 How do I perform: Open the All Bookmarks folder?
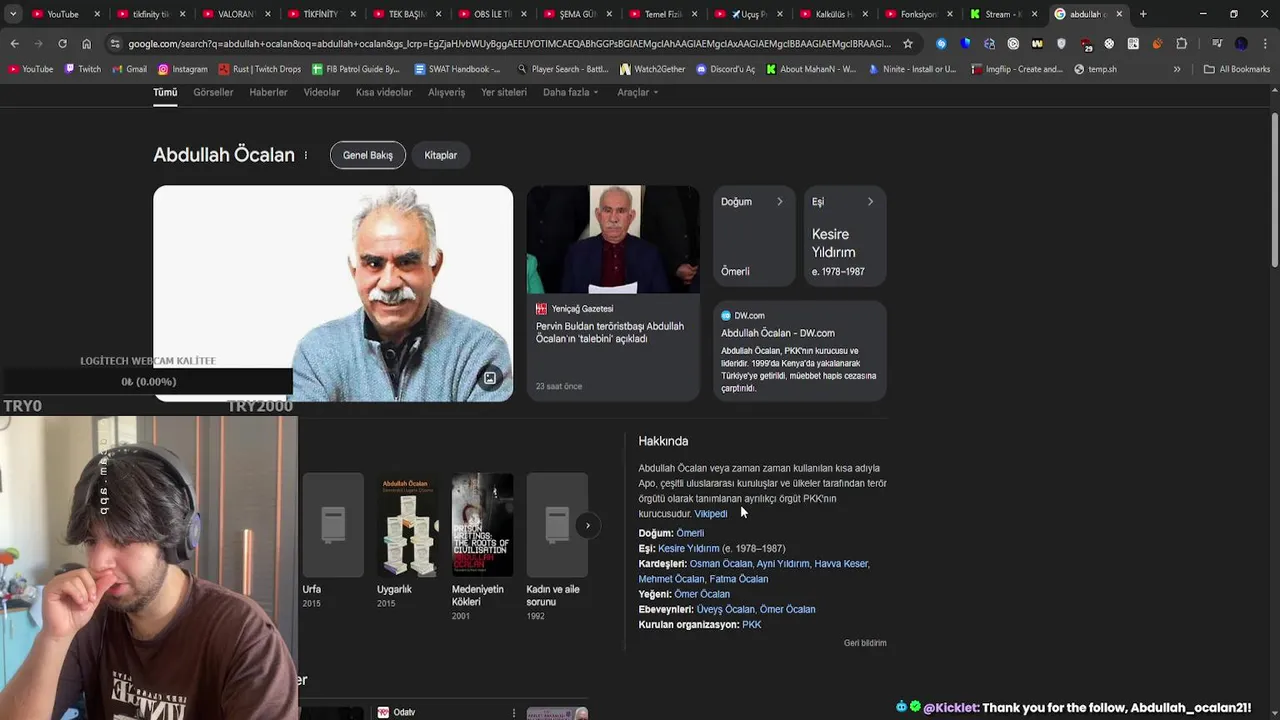[1237, 69]
